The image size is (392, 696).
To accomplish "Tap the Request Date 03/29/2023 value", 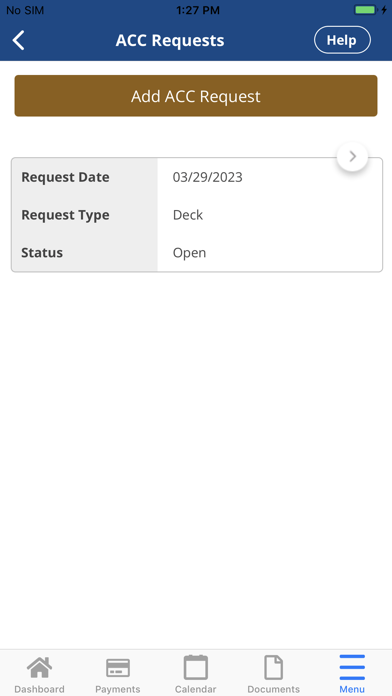I will click(207, 178).
